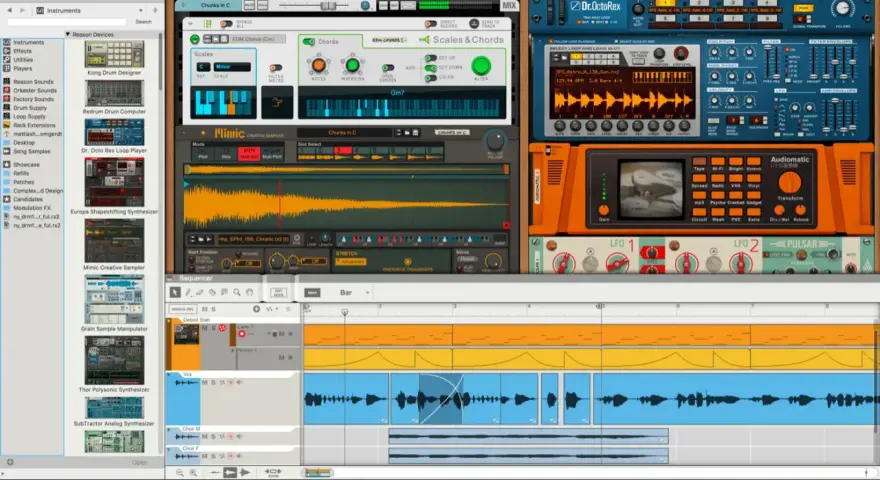The width and height of the screenshot is (880, 480).
Task: Click the Chunks in C mixer volume fader
Action: (328, 6)
